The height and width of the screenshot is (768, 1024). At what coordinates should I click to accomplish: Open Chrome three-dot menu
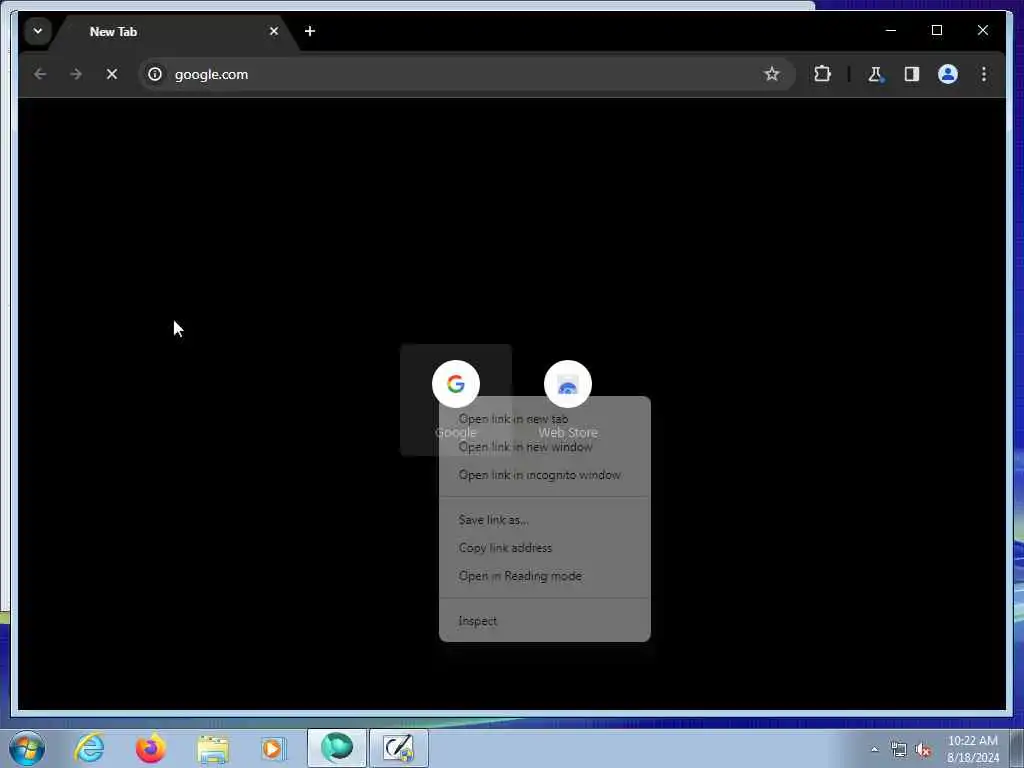[984, 74]
